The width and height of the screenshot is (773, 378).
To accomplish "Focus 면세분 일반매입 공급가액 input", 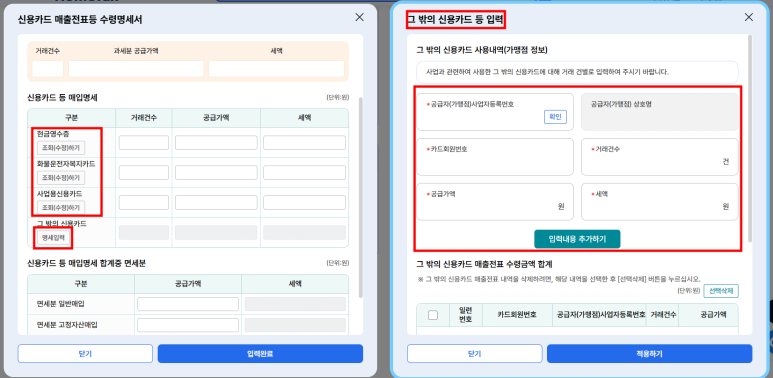I will 188,304.
